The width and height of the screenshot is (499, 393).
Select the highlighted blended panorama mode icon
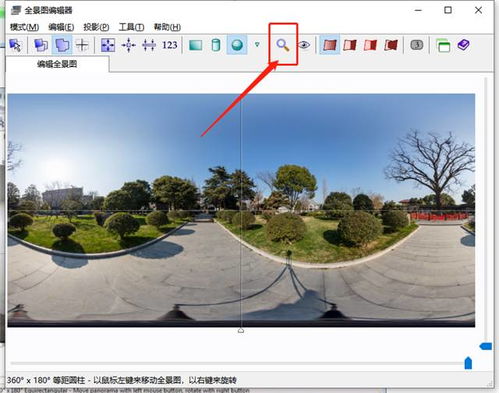click(x=62, y=45)
